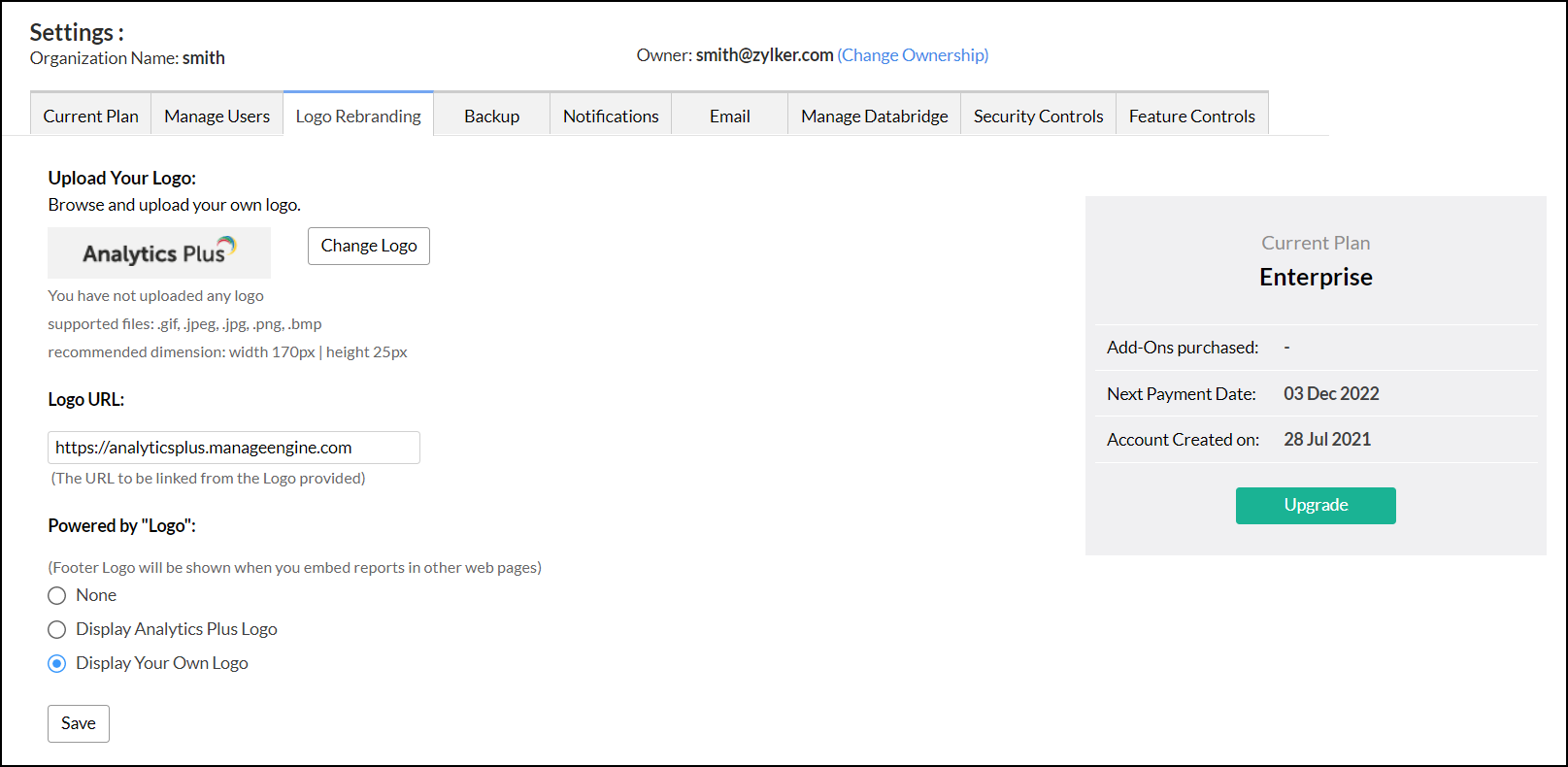Open the Notifications tab
Viewport: 1568px width, 767px height.
point(611,116)
